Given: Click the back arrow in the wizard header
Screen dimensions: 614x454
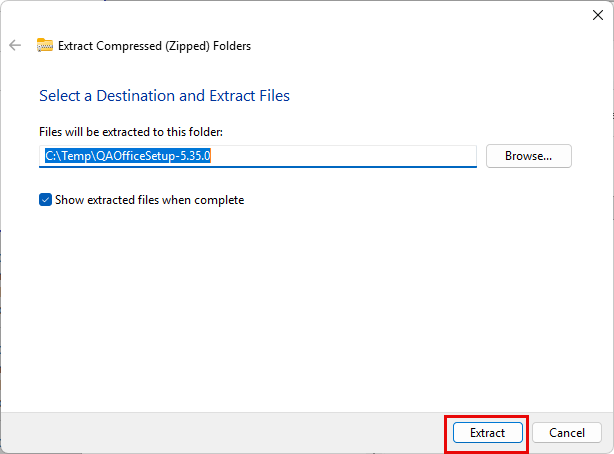Looking at the screenshot, I should click(x=15, y=45).
